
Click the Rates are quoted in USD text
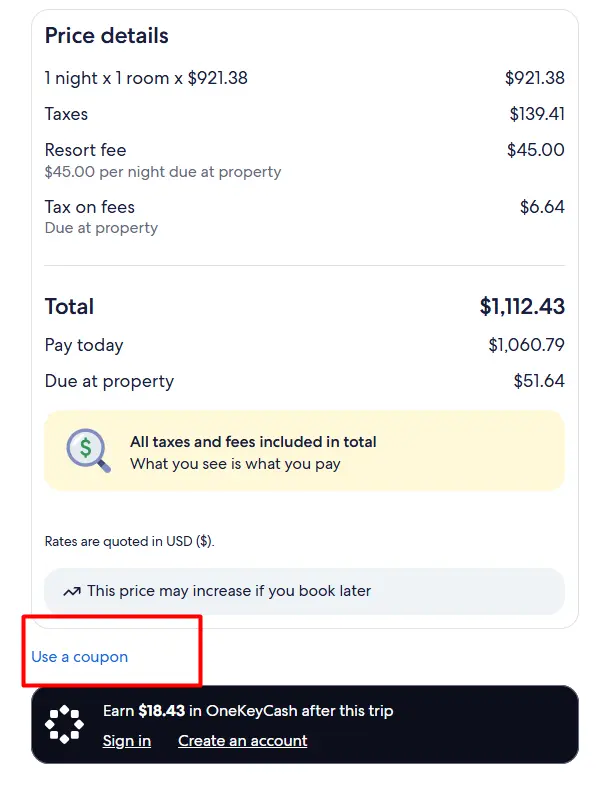coord(130,541)
